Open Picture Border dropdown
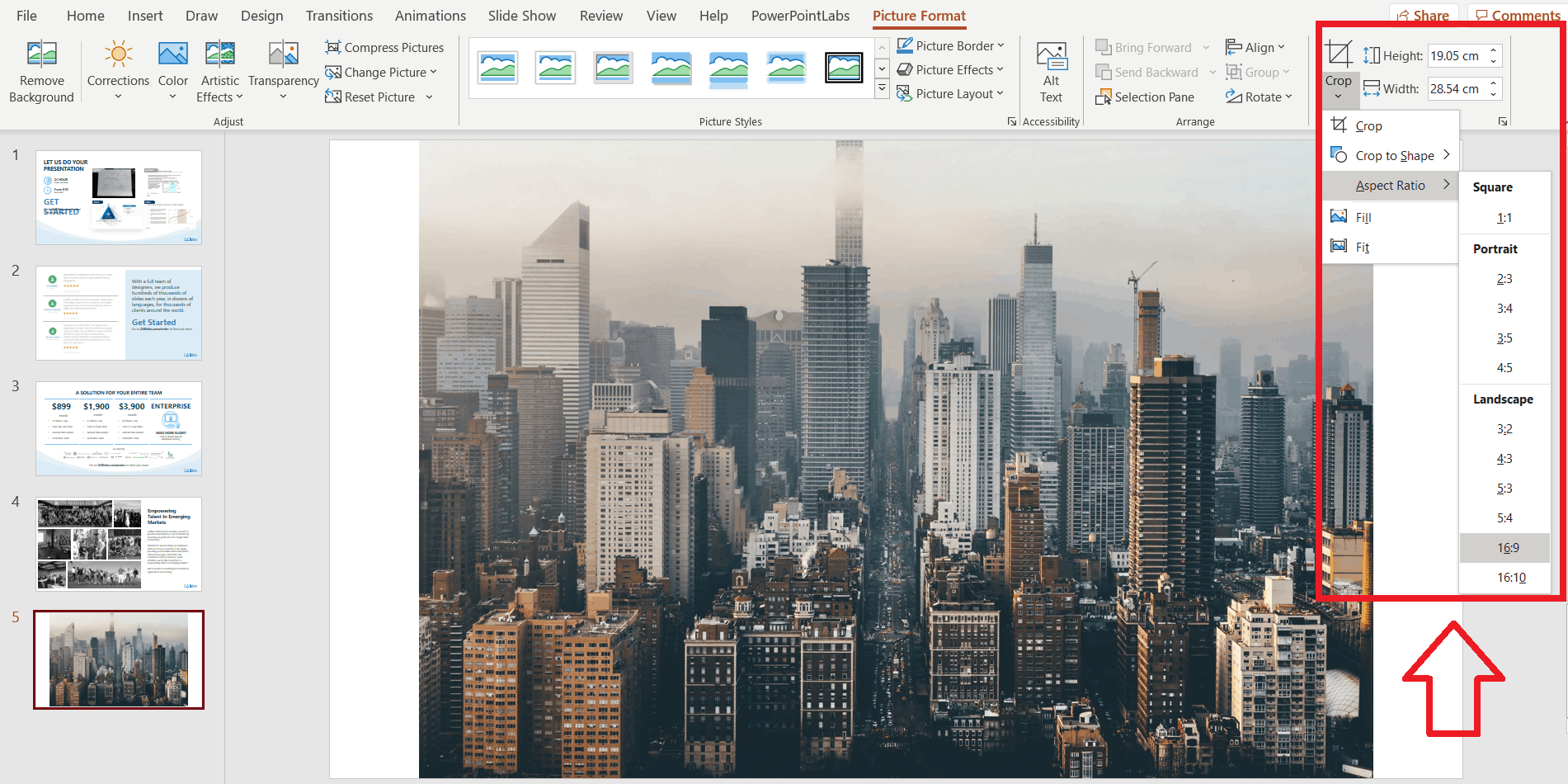 pos(950,45)
